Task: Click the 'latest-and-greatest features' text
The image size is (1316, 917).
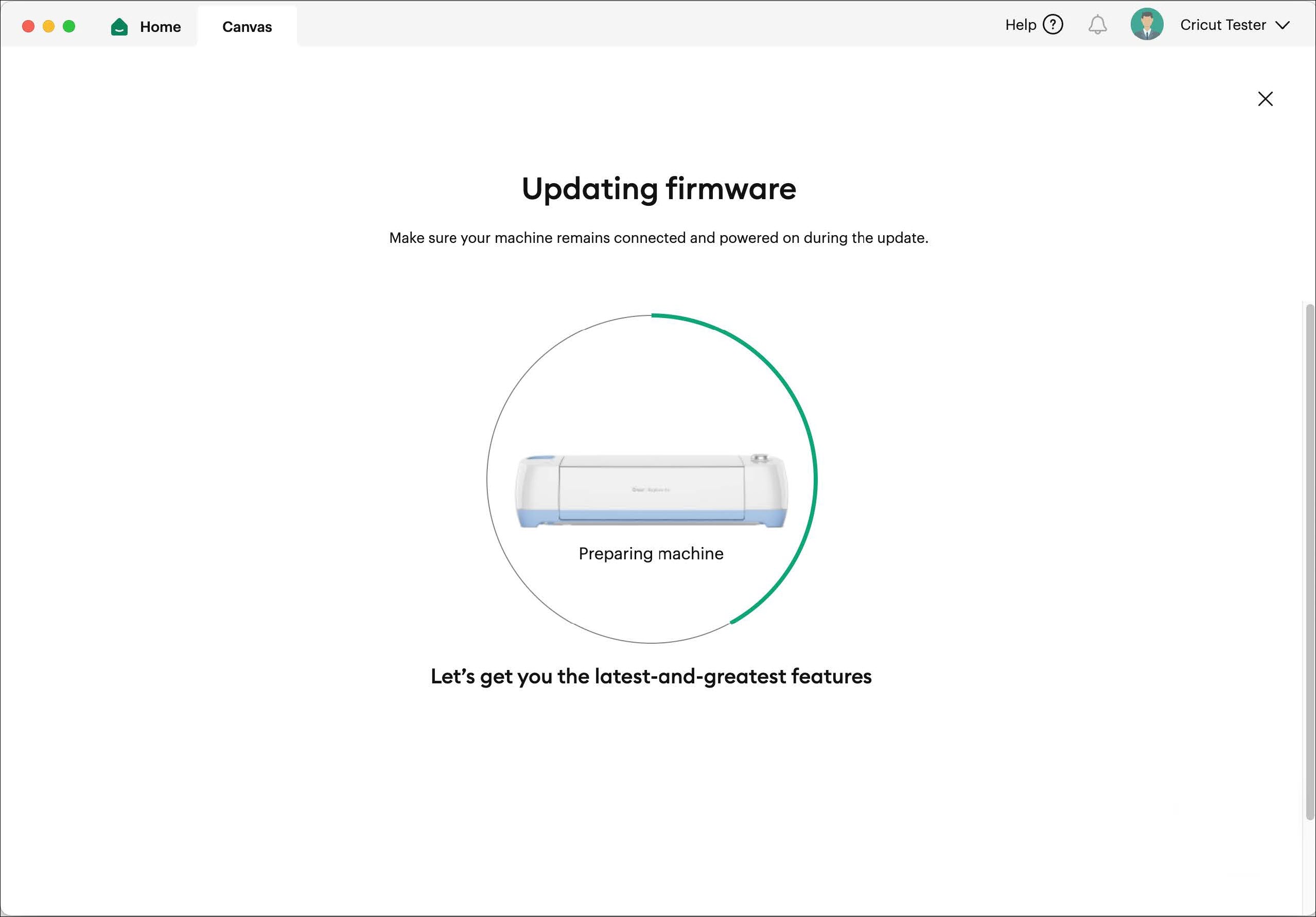Action: (733, 676)
